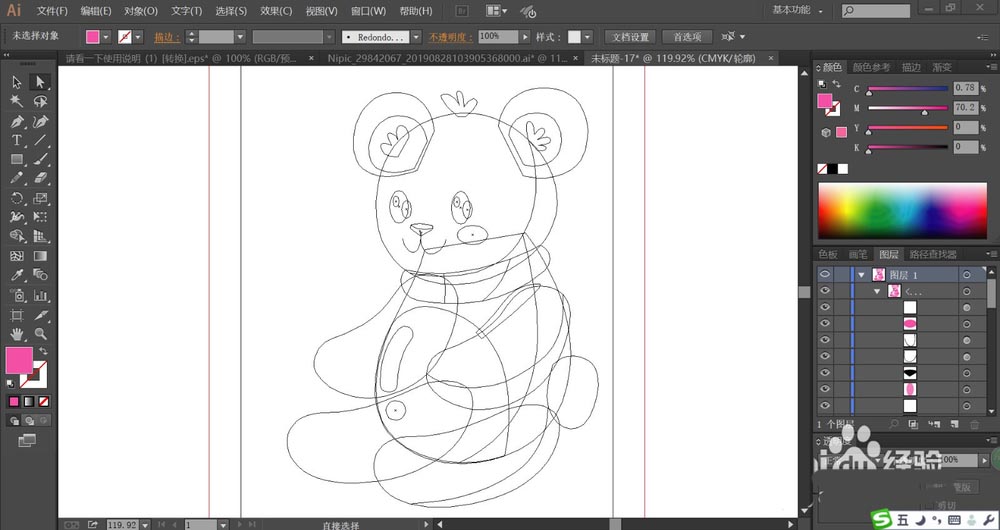
Task: Switch to the 渐变 panel tab
Action: click(942, 67)
